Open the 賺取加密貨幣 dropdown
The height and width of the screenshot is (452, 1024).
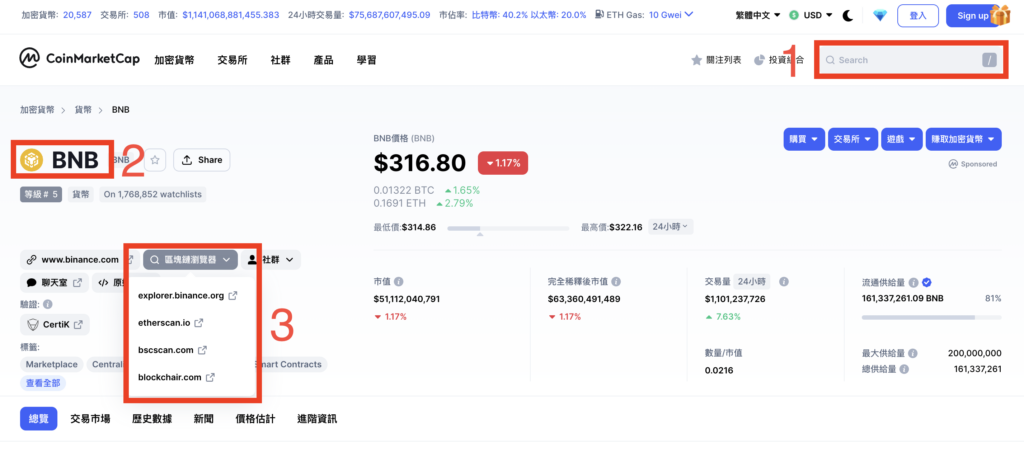963,139
